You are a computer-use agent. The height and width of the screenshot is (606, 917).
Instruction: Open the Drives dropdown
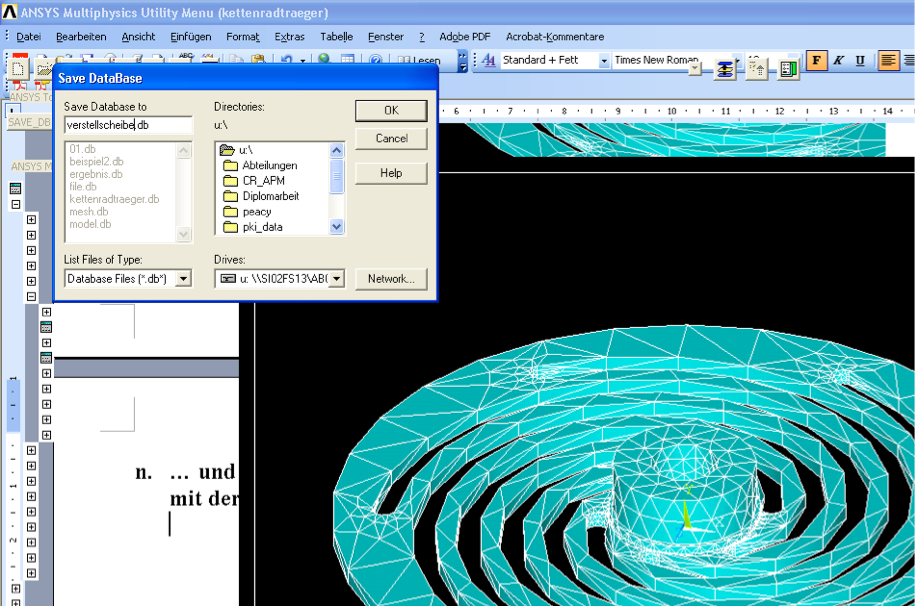coord(337,279)
